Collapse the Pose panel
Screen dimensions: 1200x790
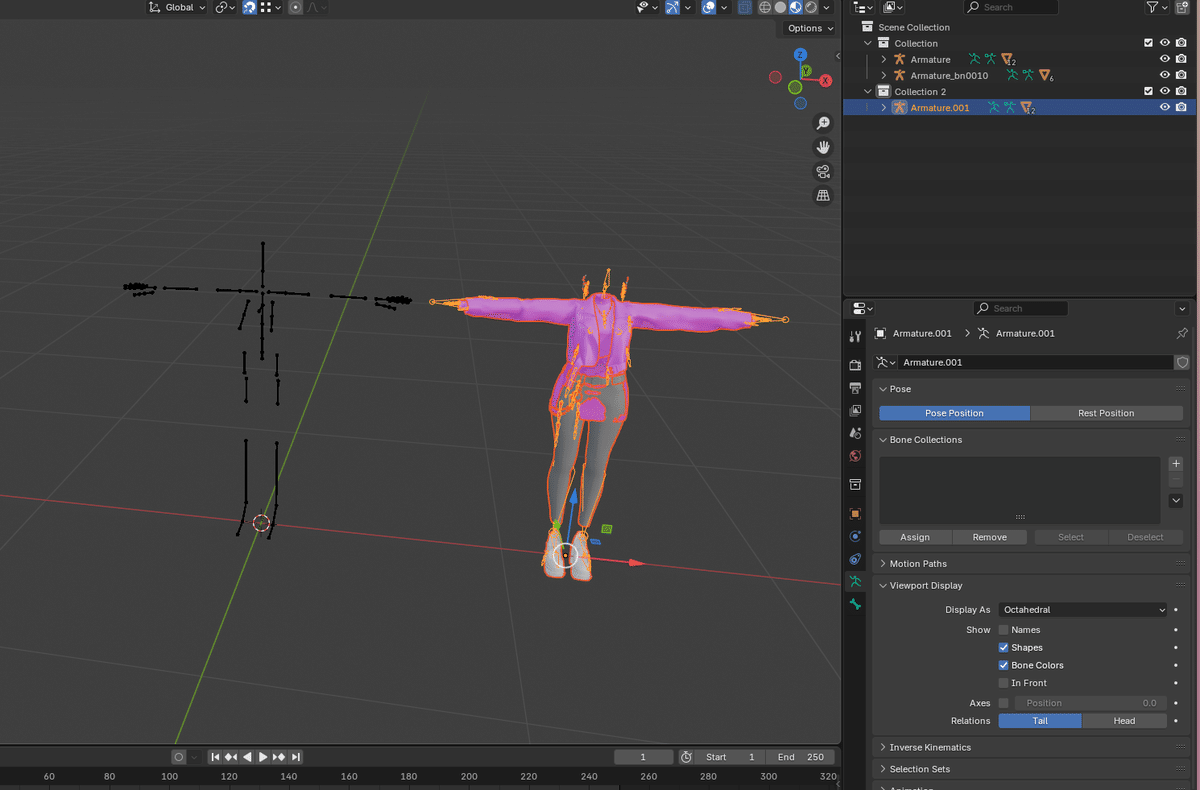pyautogui.click(x=900, y=389)
